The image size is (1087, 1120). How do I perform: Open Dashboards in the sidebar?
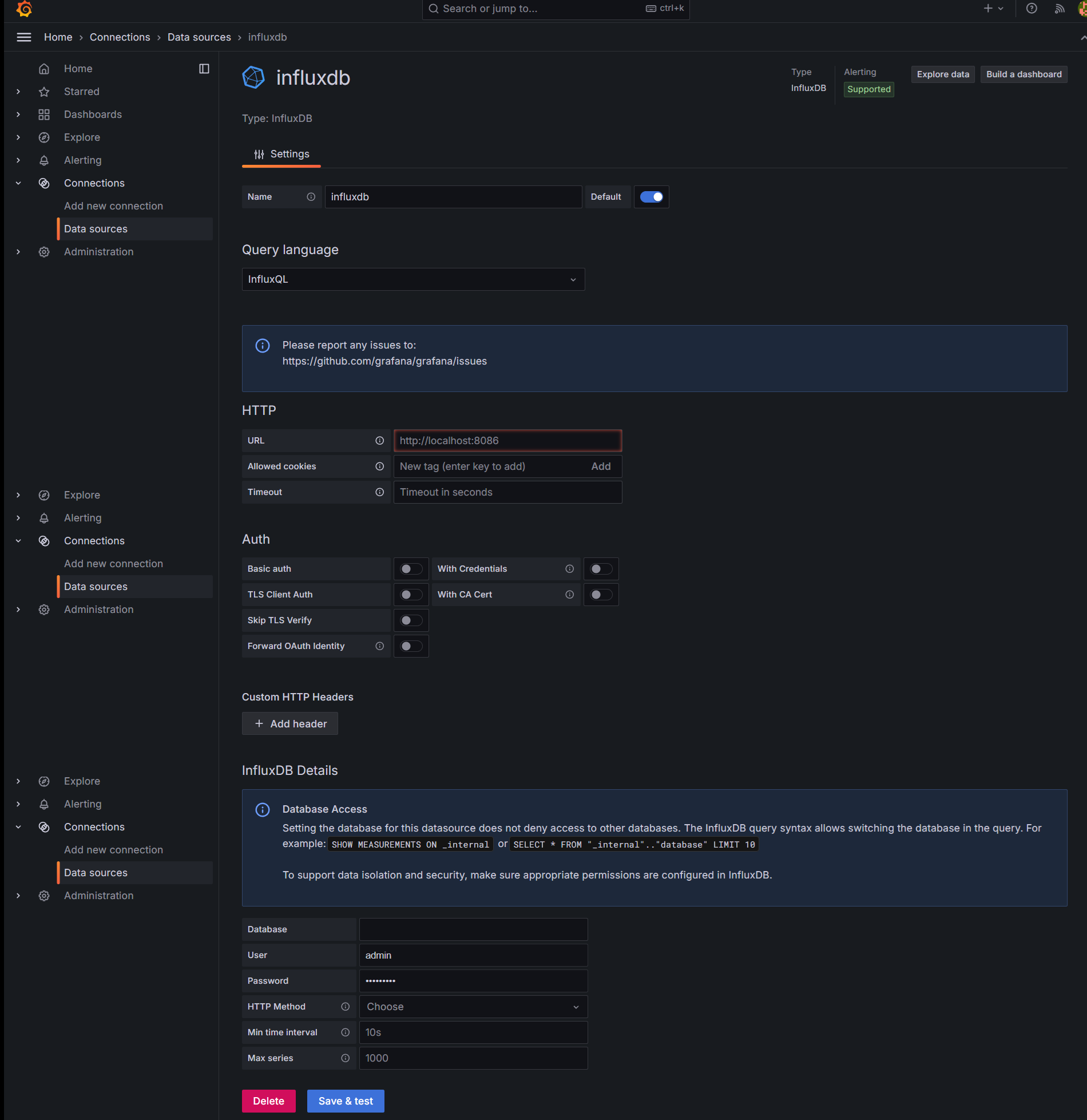[x=93, y=114]
